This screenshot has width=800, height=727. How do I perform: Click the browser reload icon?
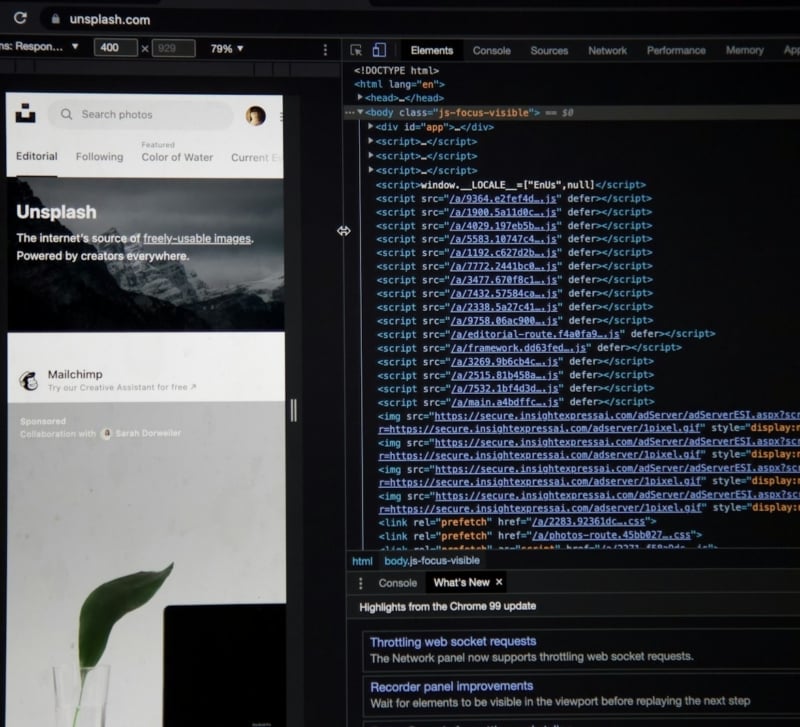tap(20, 18)
